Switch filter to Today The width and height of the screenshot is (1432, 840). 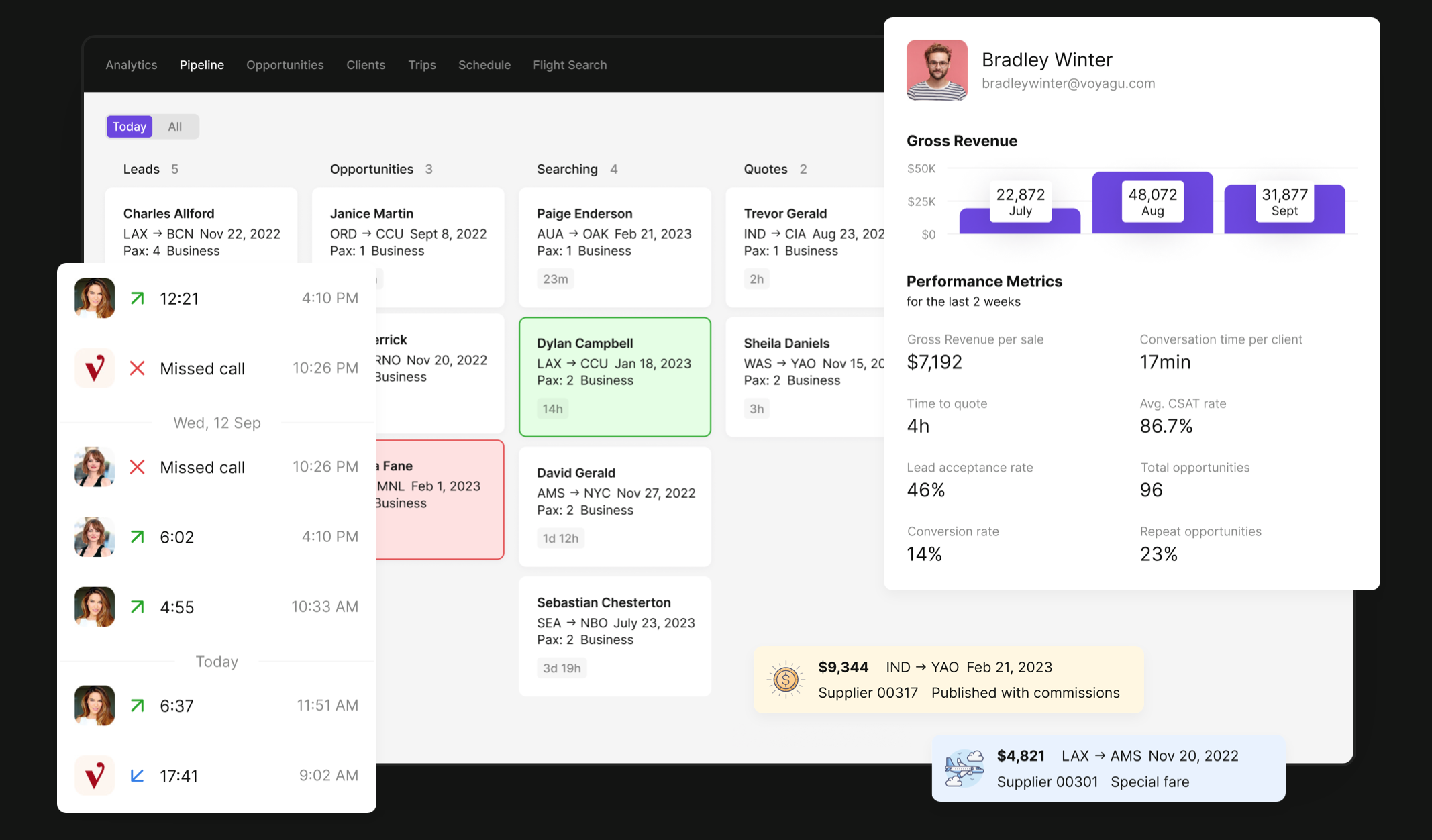(130, 127)
